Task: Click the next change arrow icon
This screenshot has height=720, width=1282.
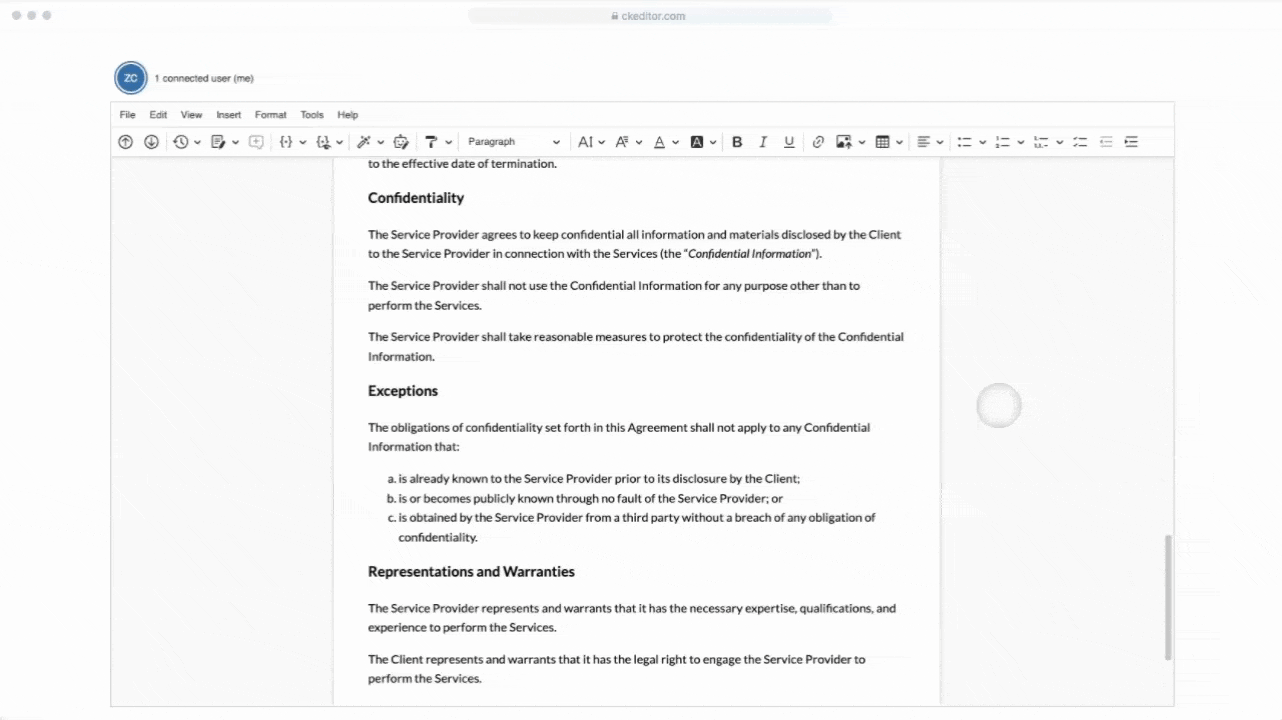Action: click(151, 142)
